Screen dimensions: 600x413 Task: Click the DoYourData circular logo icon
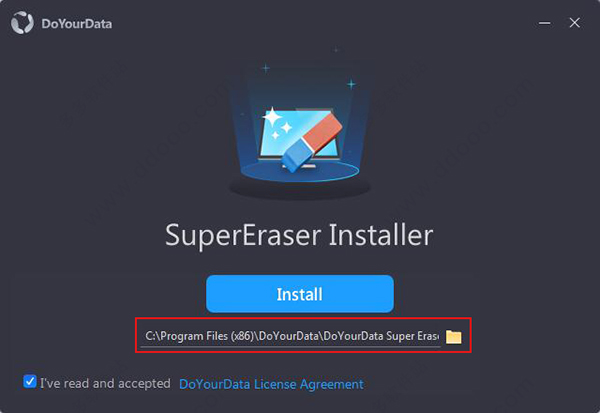(22, 23)
